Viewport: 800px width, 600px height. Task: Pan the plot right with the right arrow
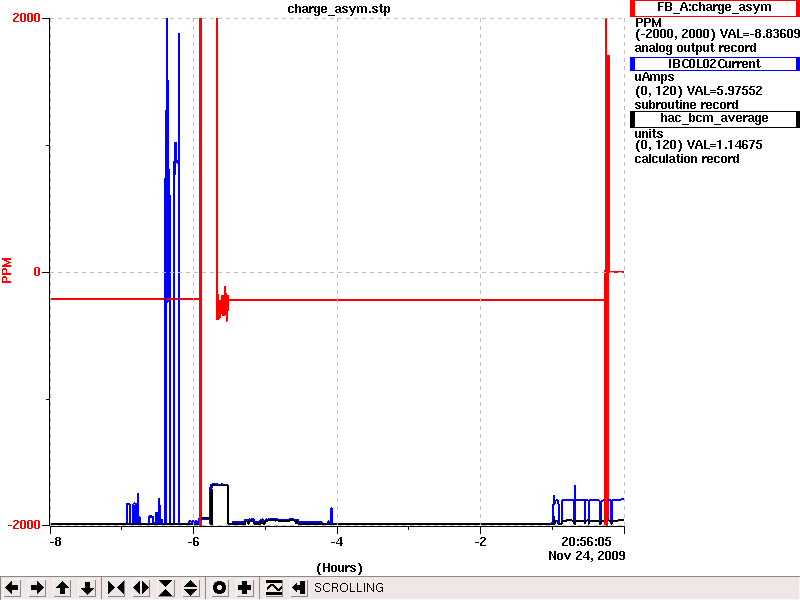point(37,588)
